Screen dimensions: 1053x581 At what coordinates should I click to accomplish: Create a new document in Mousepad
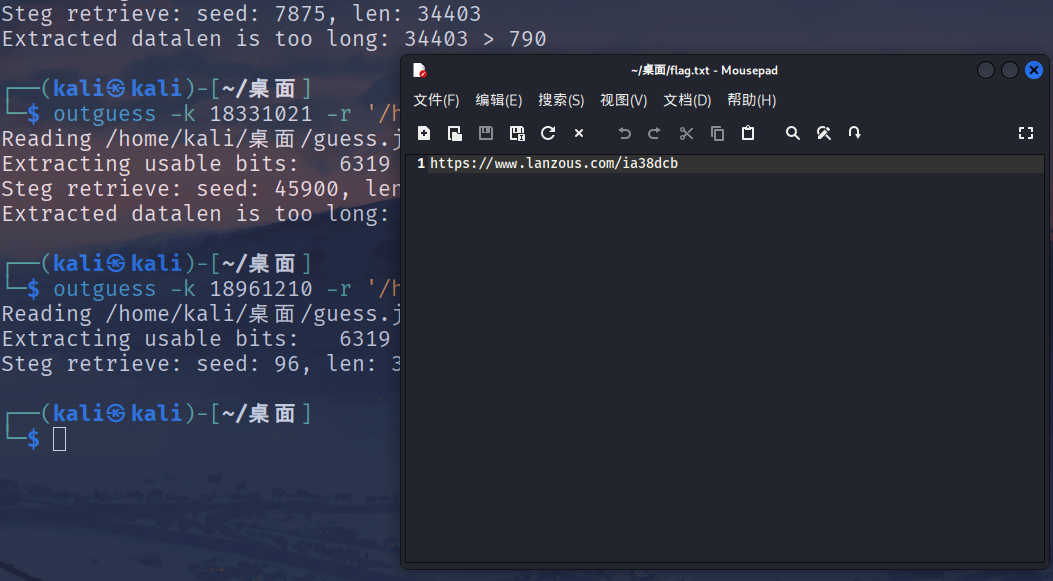424,133
